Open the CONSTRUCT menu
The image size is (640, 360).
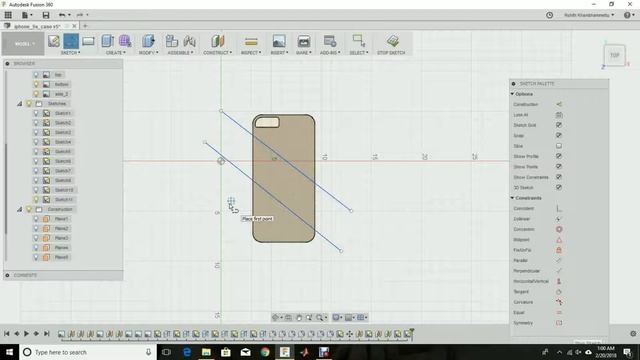(x=218, y=53)
